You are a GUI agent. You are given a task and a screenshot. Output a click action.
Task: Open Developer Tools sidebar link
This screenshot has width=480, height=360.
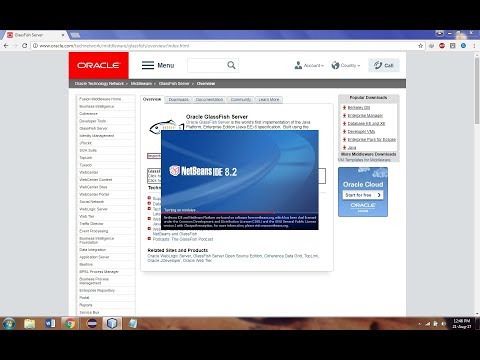93,121
